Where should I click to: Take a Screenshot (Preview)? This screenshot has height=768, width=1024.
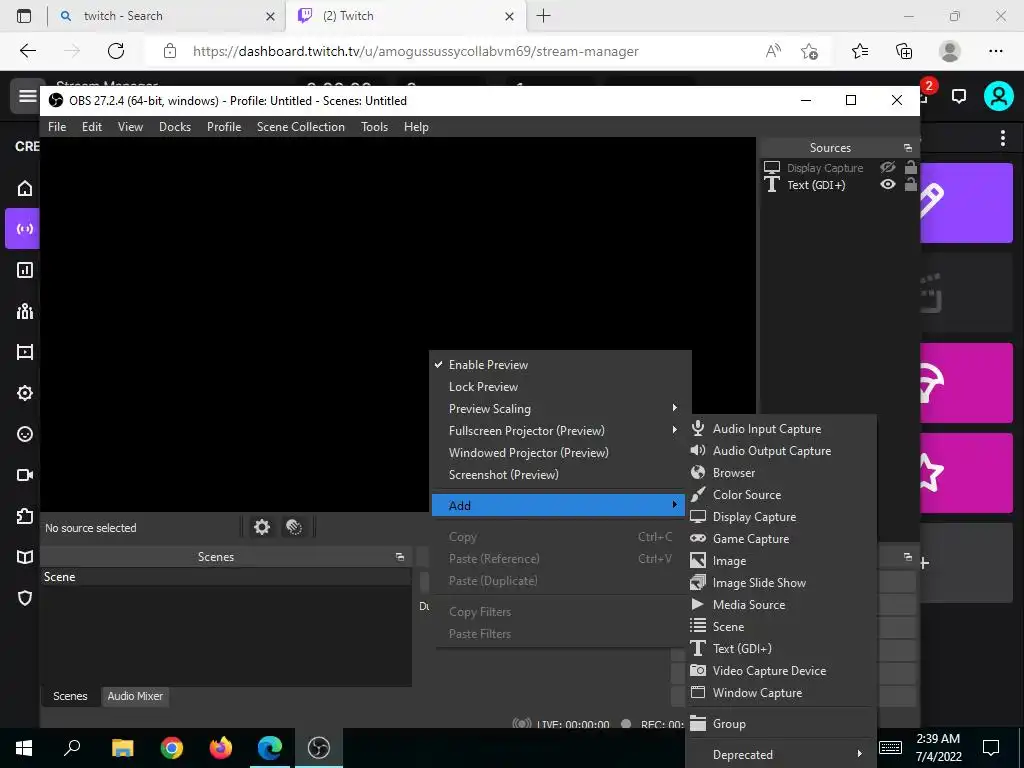(560, 475)
